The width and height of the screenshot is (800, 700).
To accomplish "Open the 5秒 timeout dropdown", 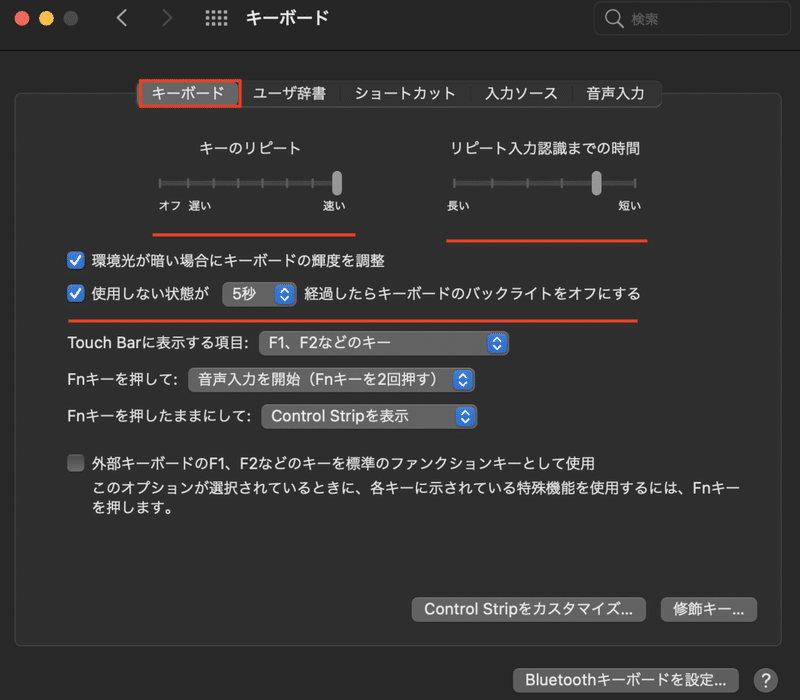I will [x=259, y=293].
